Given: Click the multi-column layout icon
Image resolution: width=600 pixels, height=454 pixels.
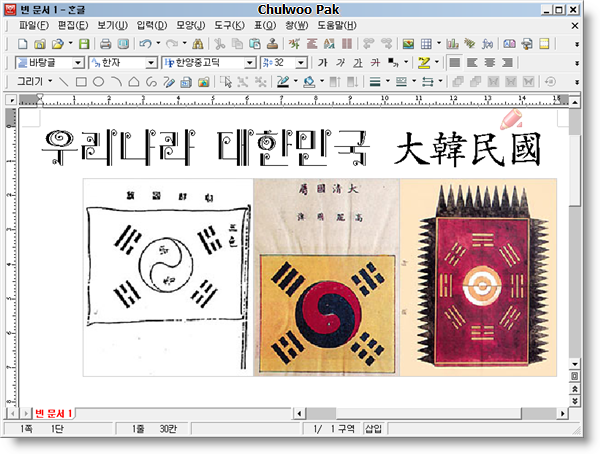Looking at the screenshot, I should point(347,44).
